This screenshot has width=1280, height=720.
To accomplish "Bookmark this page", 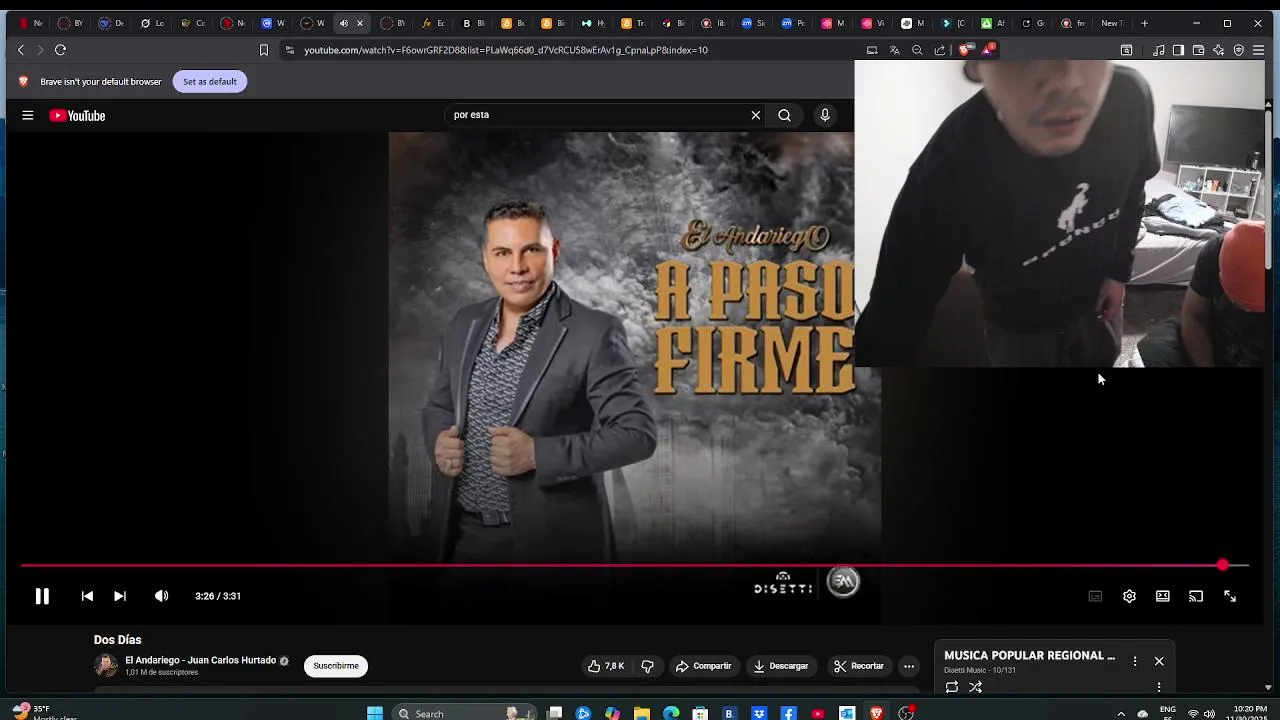I will (x=264, y=50).
